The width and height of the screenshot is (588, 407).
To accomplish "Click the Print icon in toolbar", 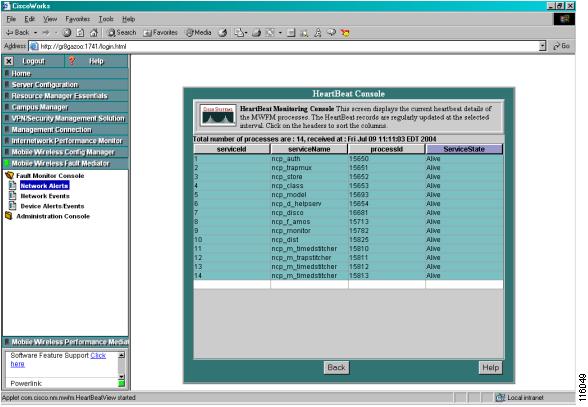I will coord(256,33).
